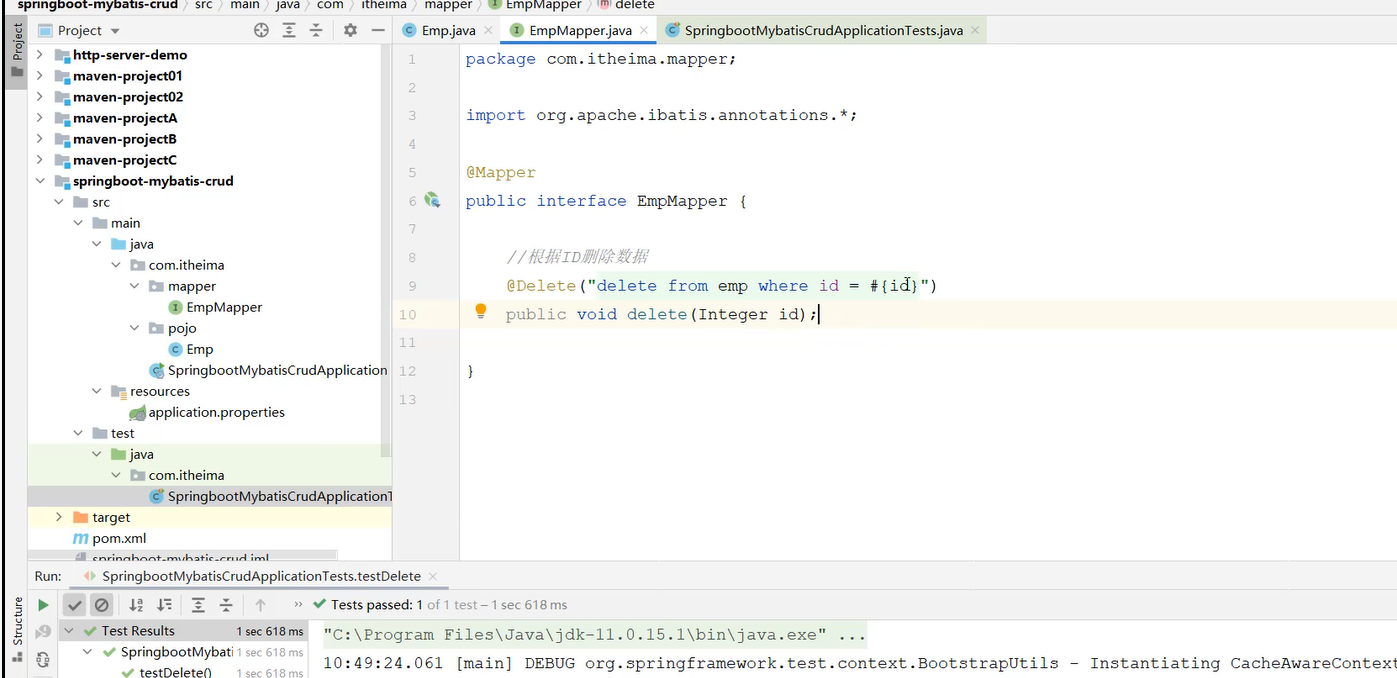Select SpringbootMybatisCrudApplication in tree
This screenshot has width=1397, height=678.
point(277,371)
